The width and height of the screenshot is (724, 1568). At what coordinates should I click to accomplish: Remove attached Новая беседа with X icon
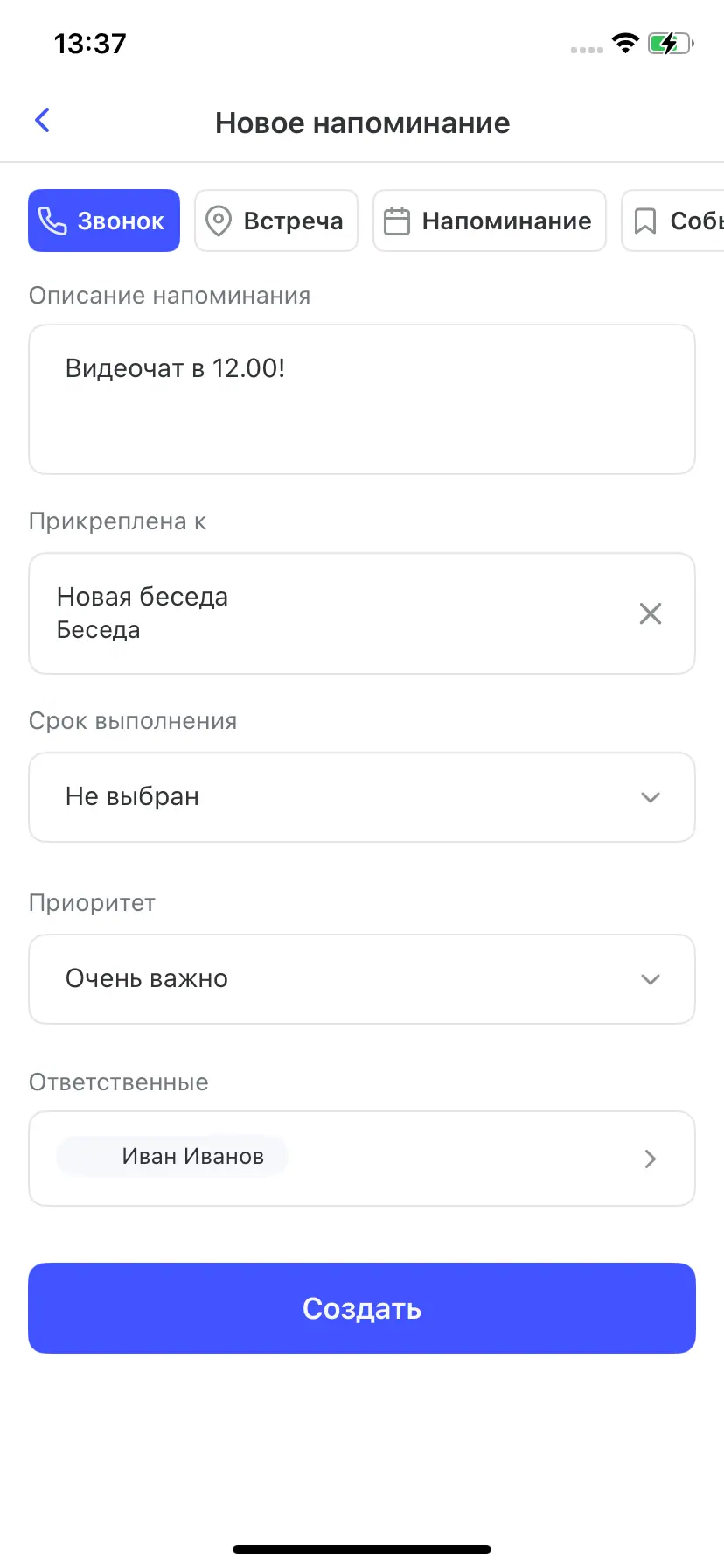click(x=650, y=613)
